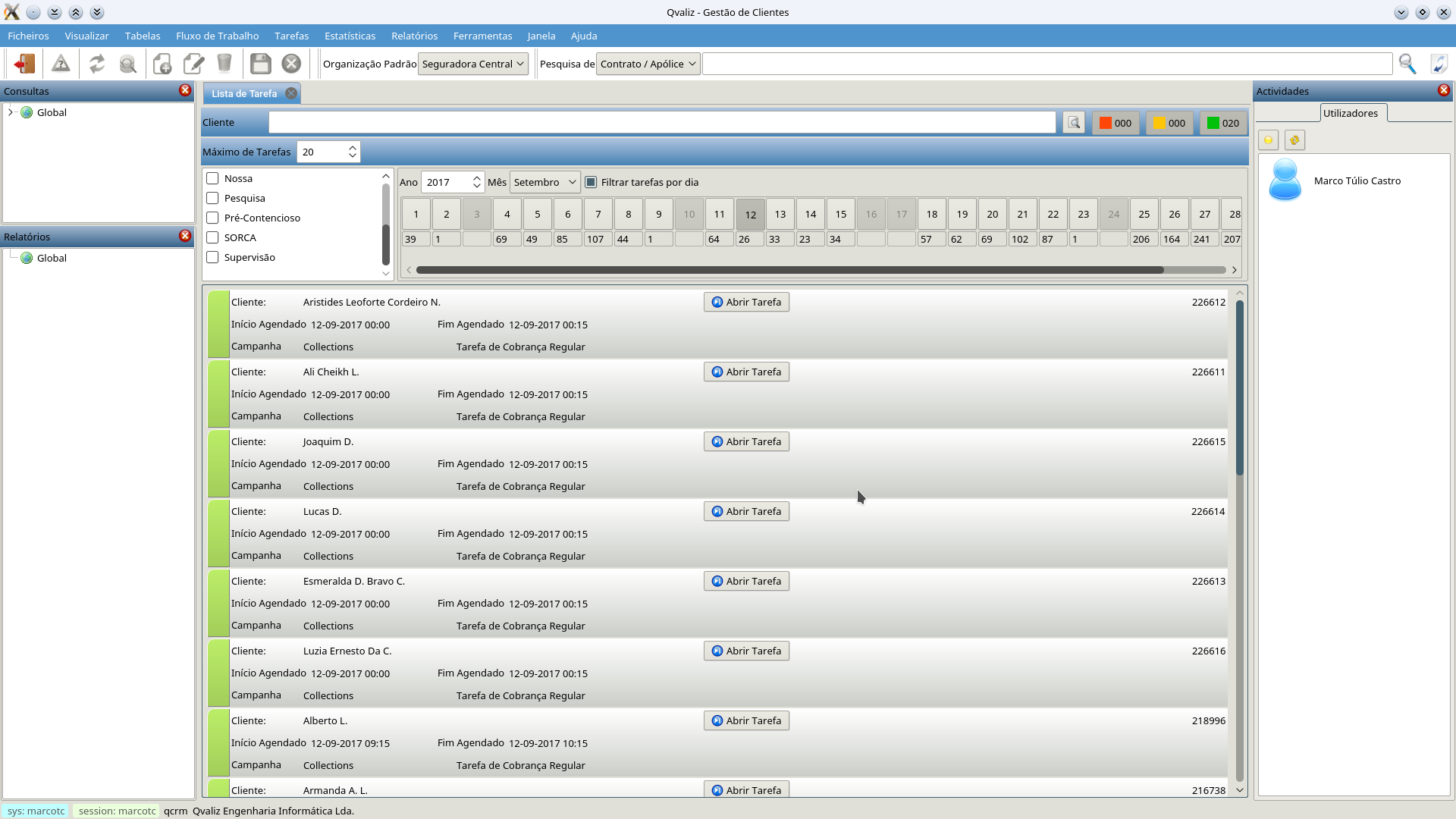1456x819 pixels.
Task: Click the trash delete toolbar icon
Action: [224, 64]
